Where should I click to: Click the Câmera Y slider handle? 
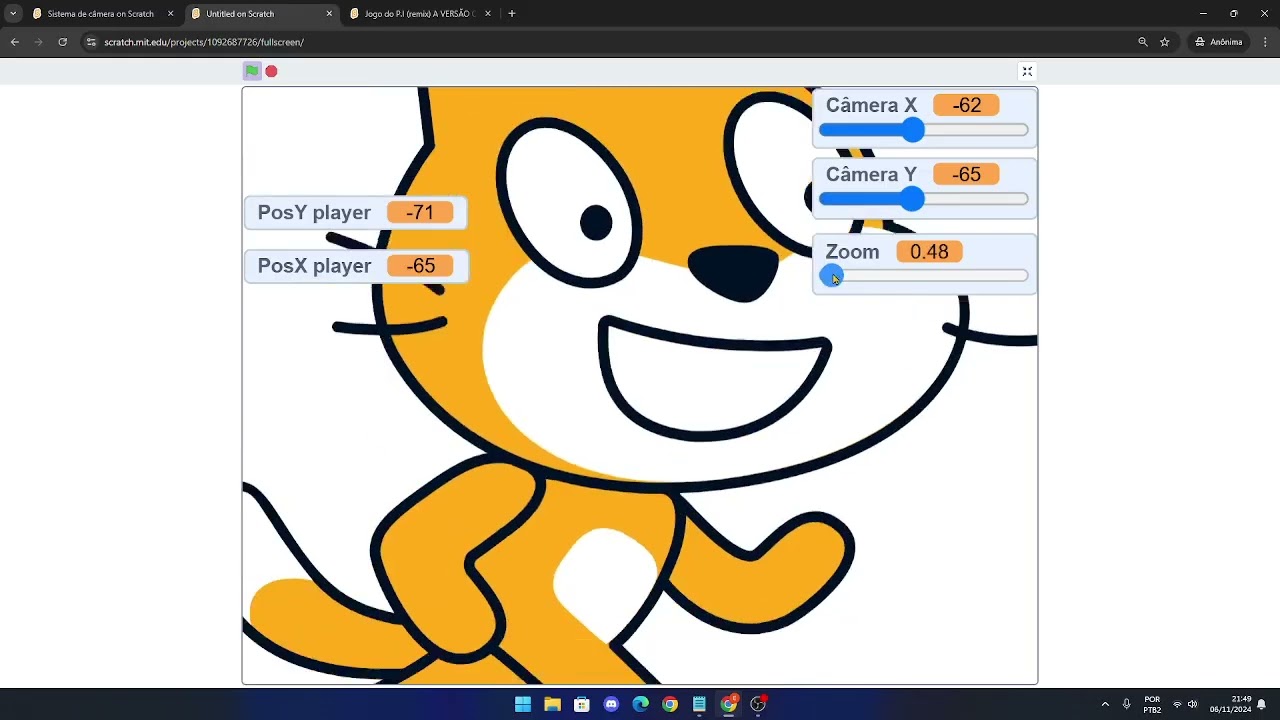[912, 199]
